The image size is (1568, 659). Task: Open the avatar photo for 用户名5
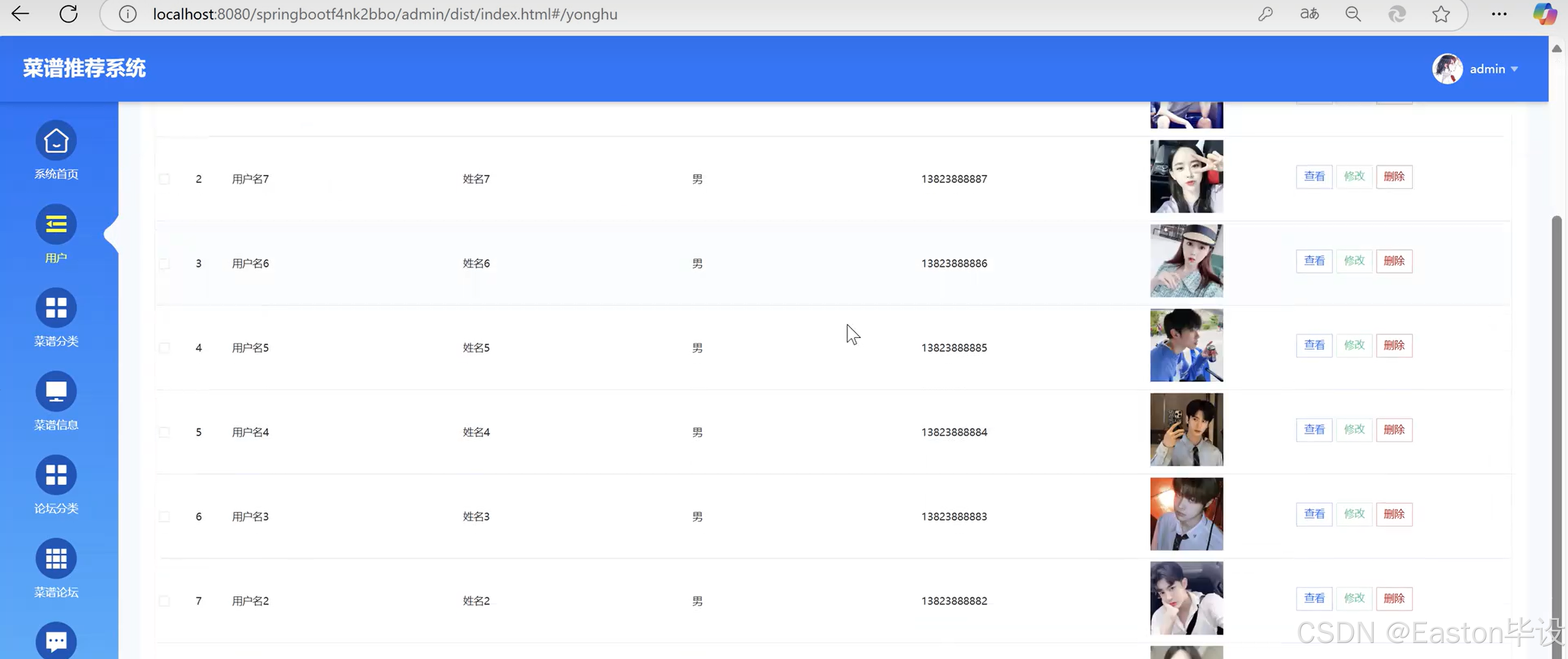tap(1186, 345)
